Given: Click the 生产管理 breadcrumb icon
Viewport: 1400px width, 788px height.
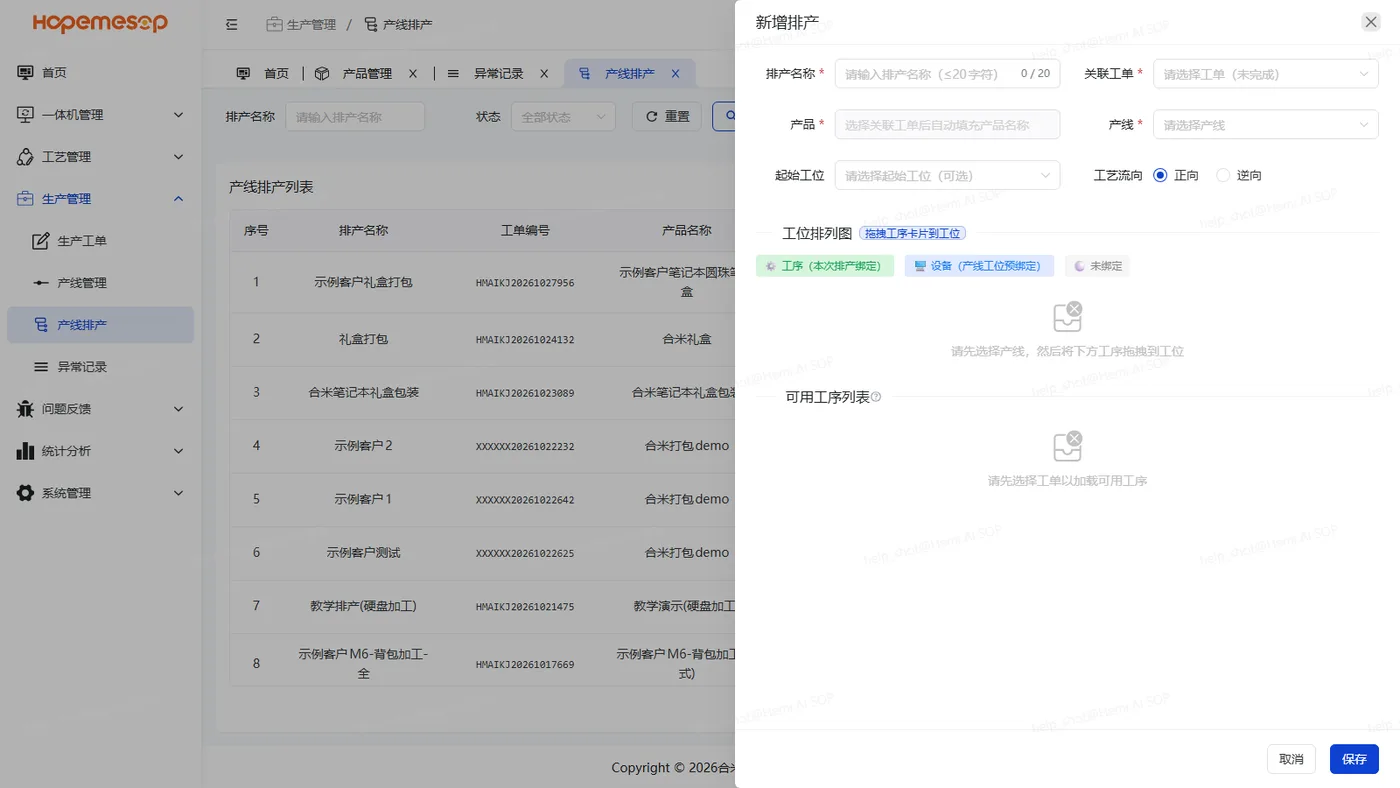Looking at the screenshot, I should (274, 24).
